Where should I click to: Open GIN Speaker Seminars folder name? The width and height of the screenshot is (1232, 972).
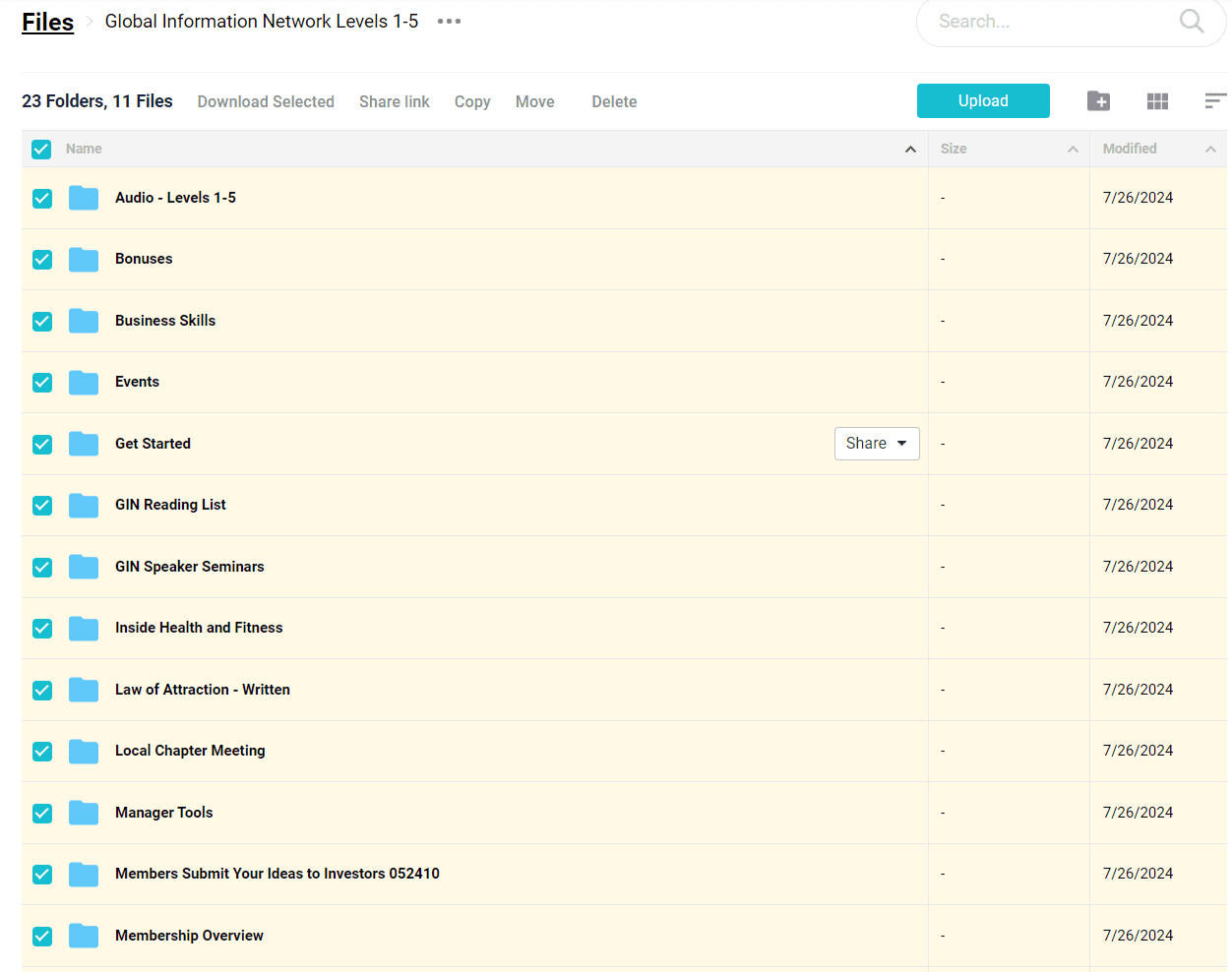pos(190,567)
